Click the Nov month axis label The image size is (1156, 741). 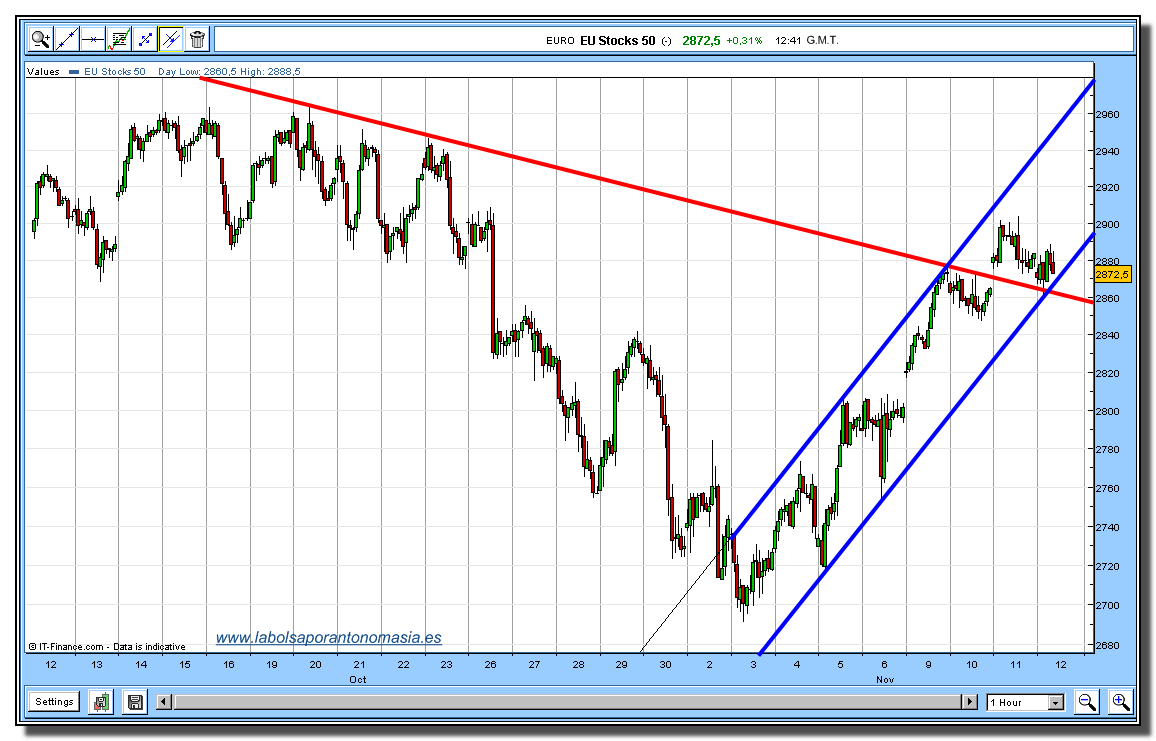[x=885, y=679]
